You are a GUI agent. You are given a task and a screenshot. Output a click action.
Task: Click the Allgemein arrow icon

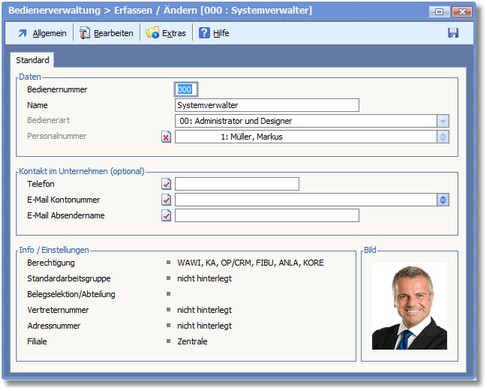[22, 33]
